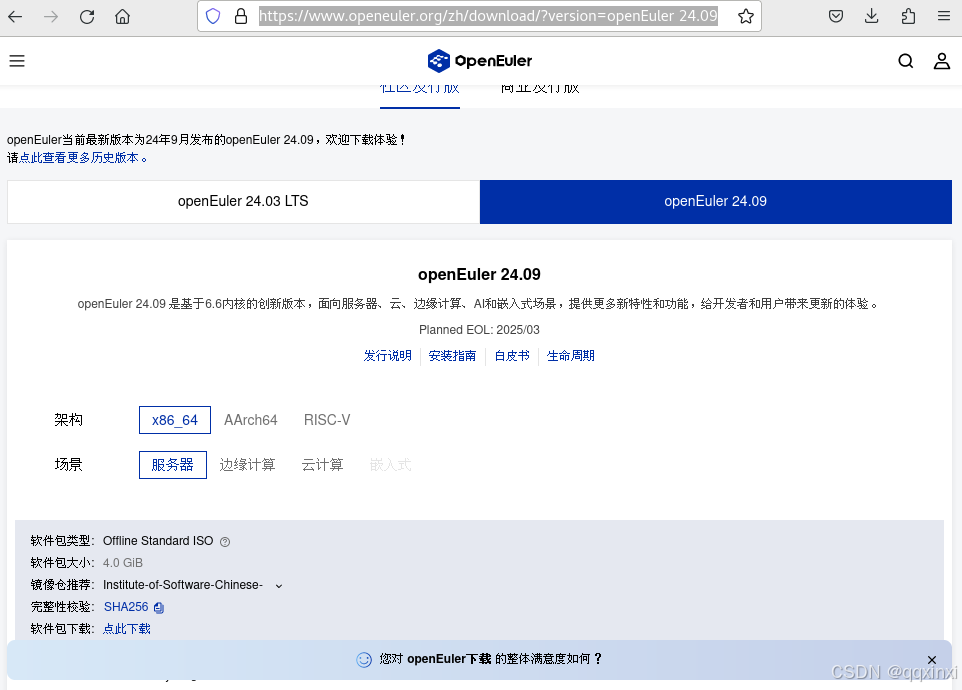The width and height of the screenshot is (962, 690).
Task: Click the satisfaction survey question text
Action: 491,659
